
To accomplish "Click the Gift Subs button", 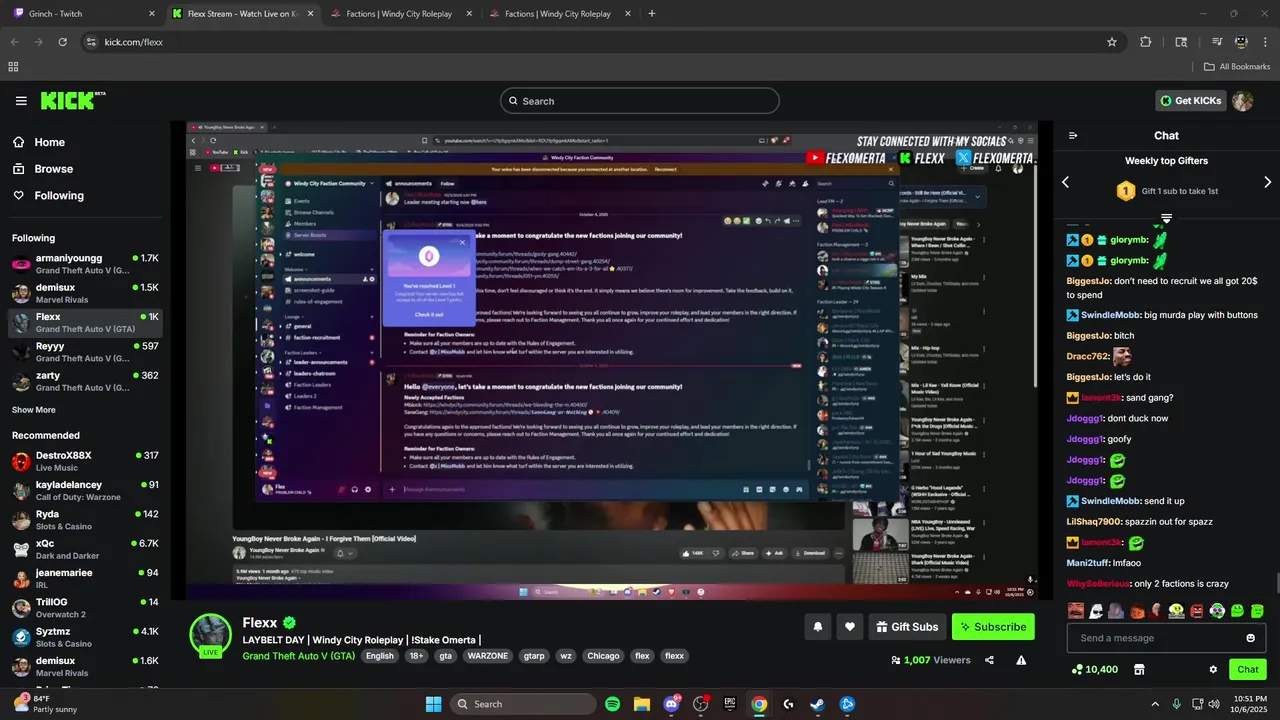I will tap(907, 627).
